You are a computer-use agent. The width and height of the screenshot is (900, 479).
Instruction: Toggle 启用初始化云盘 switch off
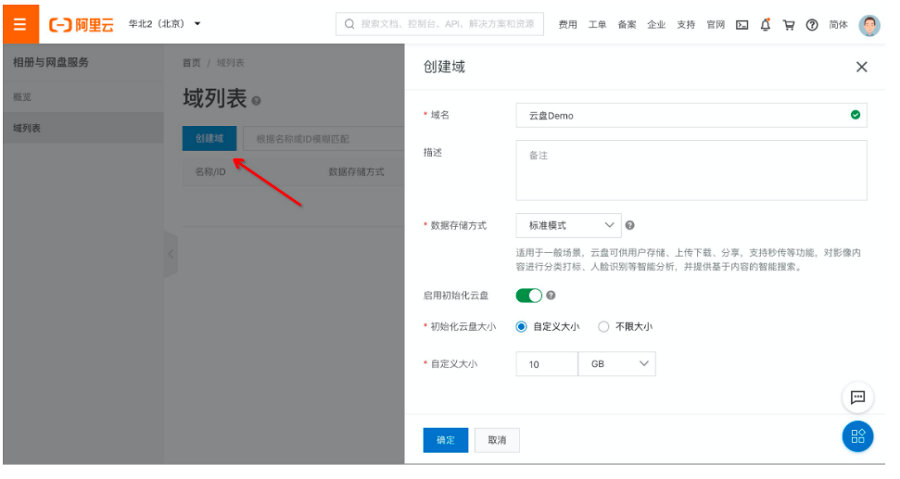pyautogui.click(x=528, y=295)
